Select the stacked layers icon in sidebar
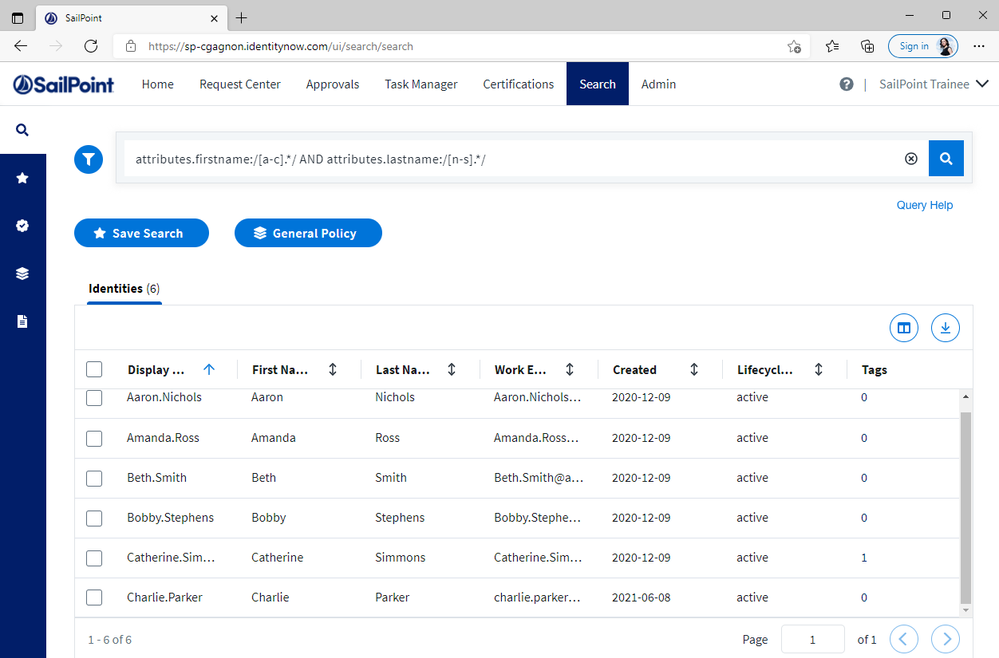 coord(22,274)
